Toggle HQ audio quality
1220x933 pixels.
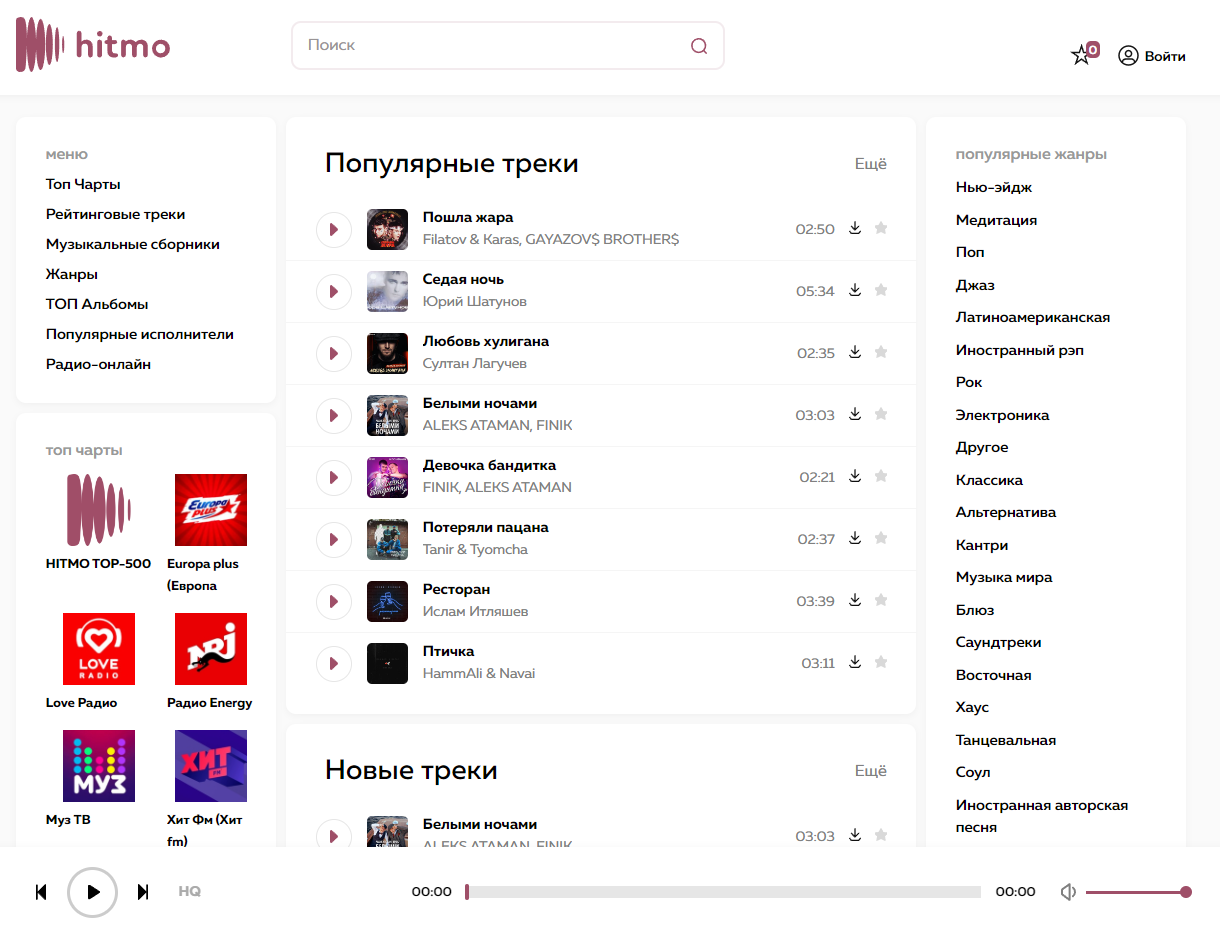click(x=189, y=892)
